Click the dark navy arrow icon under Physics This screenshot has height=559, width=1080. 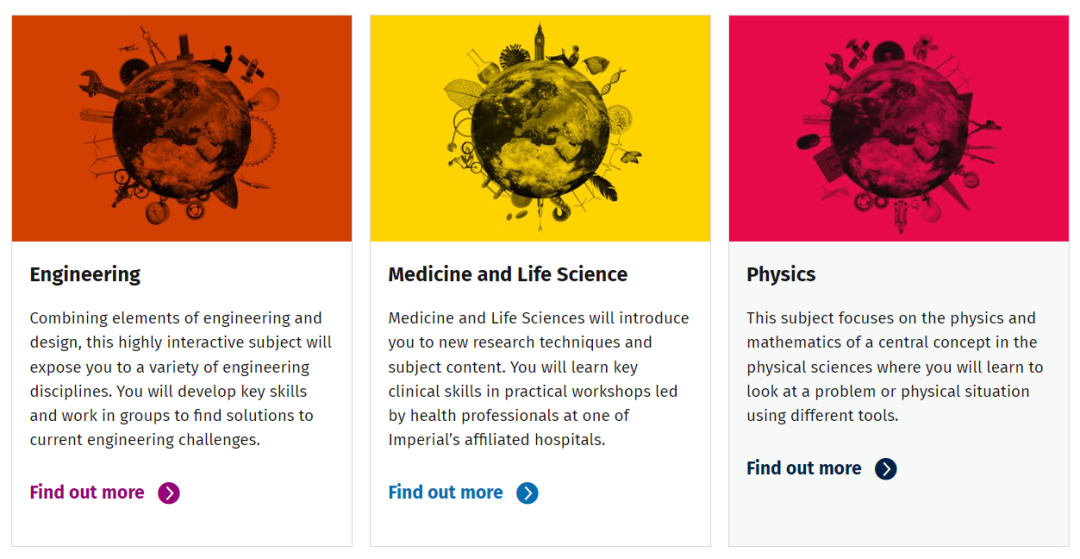[886, 469]
